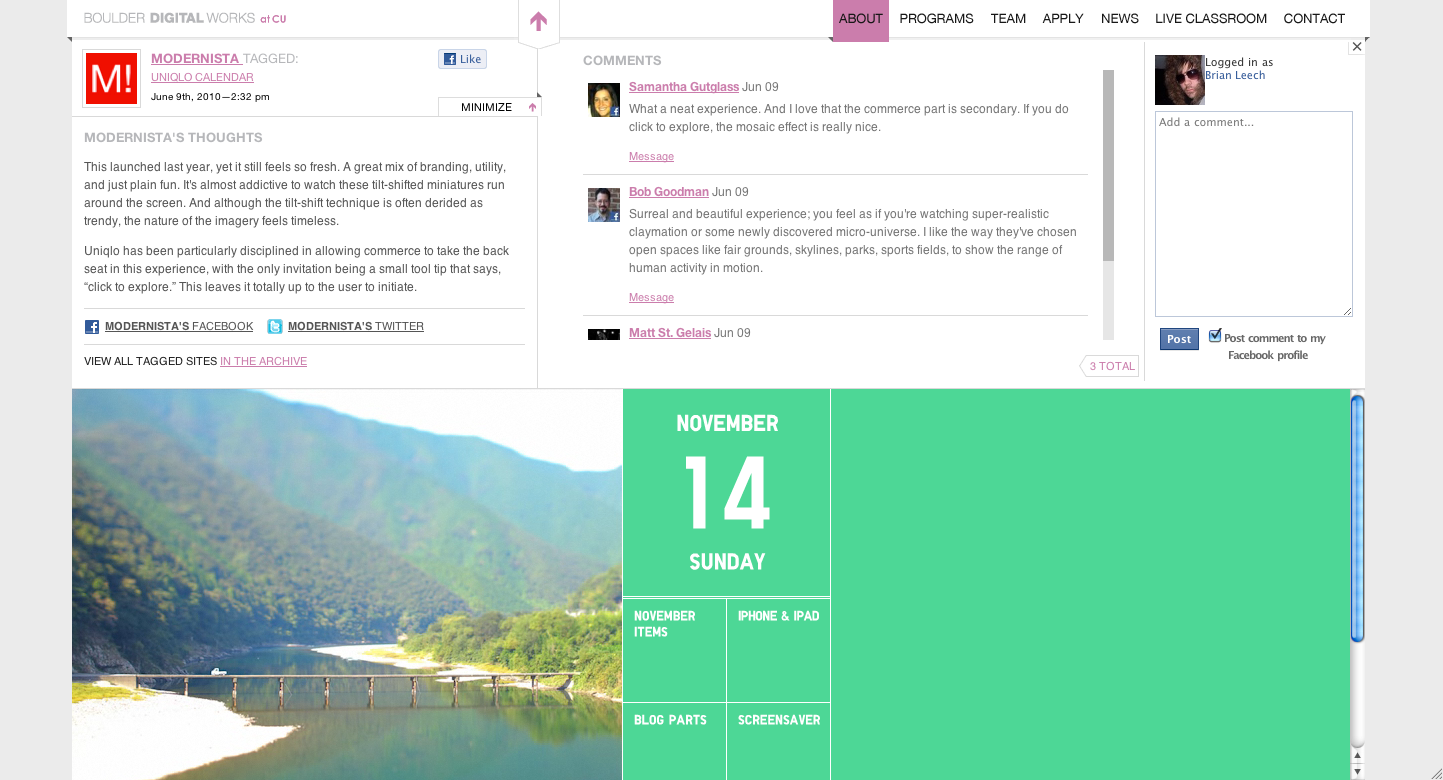Viewport: 1443px width, 780px height.
Task: Click Brian Leech's profile picture
Action: [x=1180, y=80]
